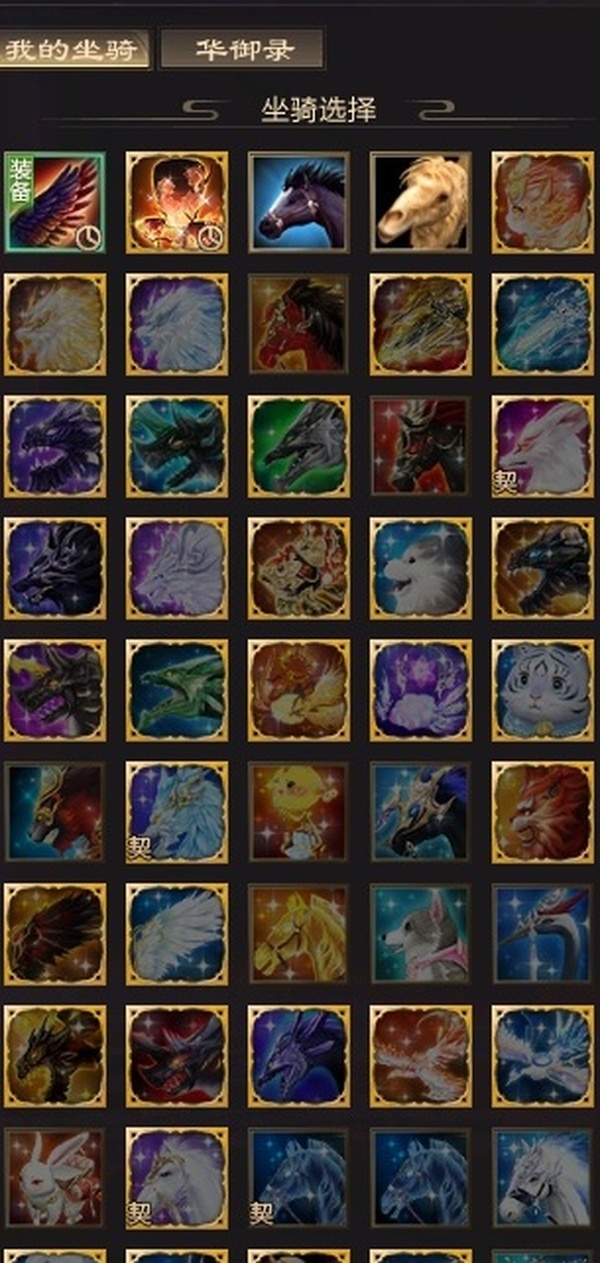Pick the purple dragon mount icon
This screenshot has width=600, height=1263.
(x=54, y=446)
